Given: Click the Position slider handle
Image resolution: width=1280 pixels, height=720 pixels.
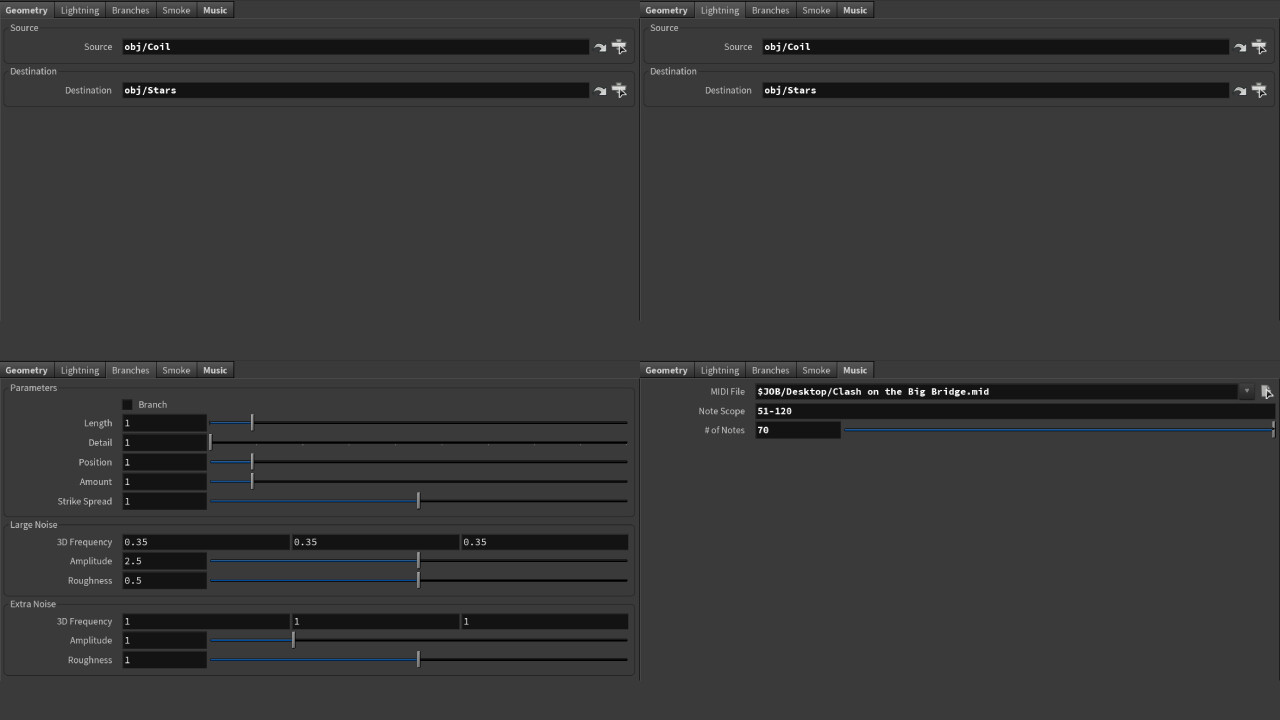Looking at the screenshot, I should (252, 462).
